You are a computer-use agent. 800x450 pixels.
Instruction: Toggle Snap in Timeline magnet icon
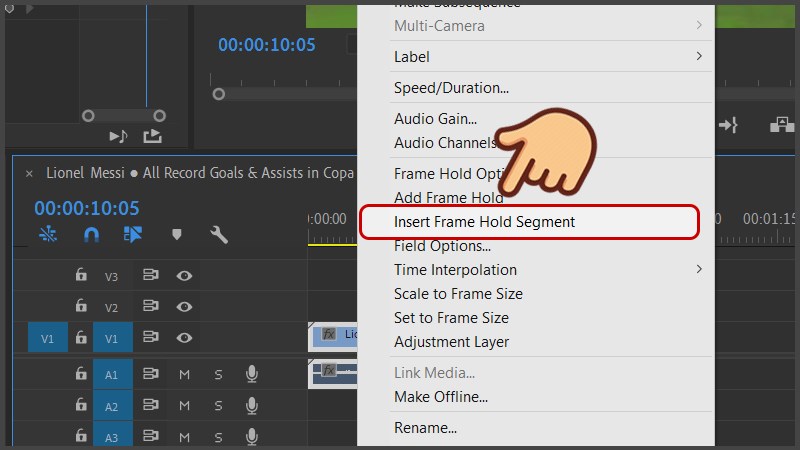tap(91, 235)
